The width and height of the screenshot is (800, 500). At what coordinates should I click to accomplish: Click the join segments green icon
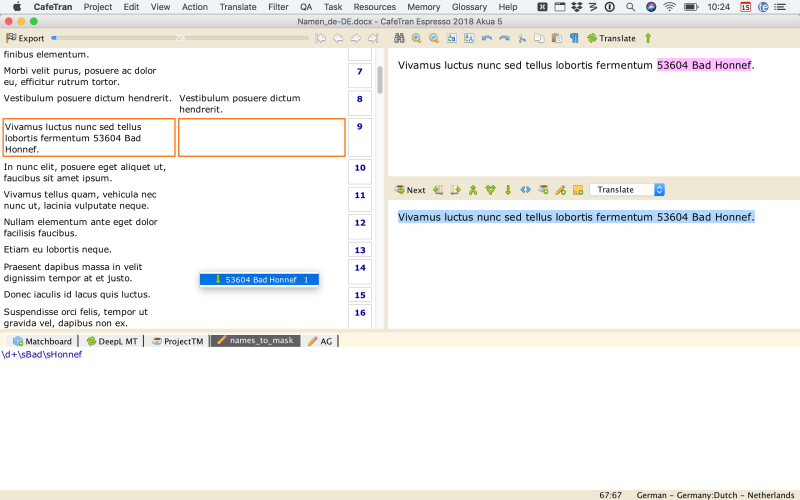point(473,190)
